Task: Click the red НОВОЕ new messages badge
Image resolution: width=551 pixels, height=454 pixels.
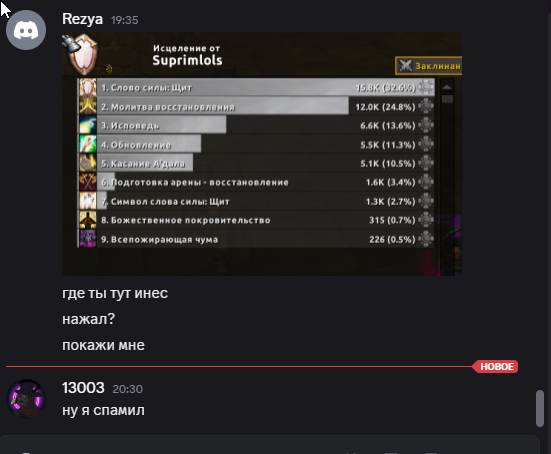Action: [495, 367]
